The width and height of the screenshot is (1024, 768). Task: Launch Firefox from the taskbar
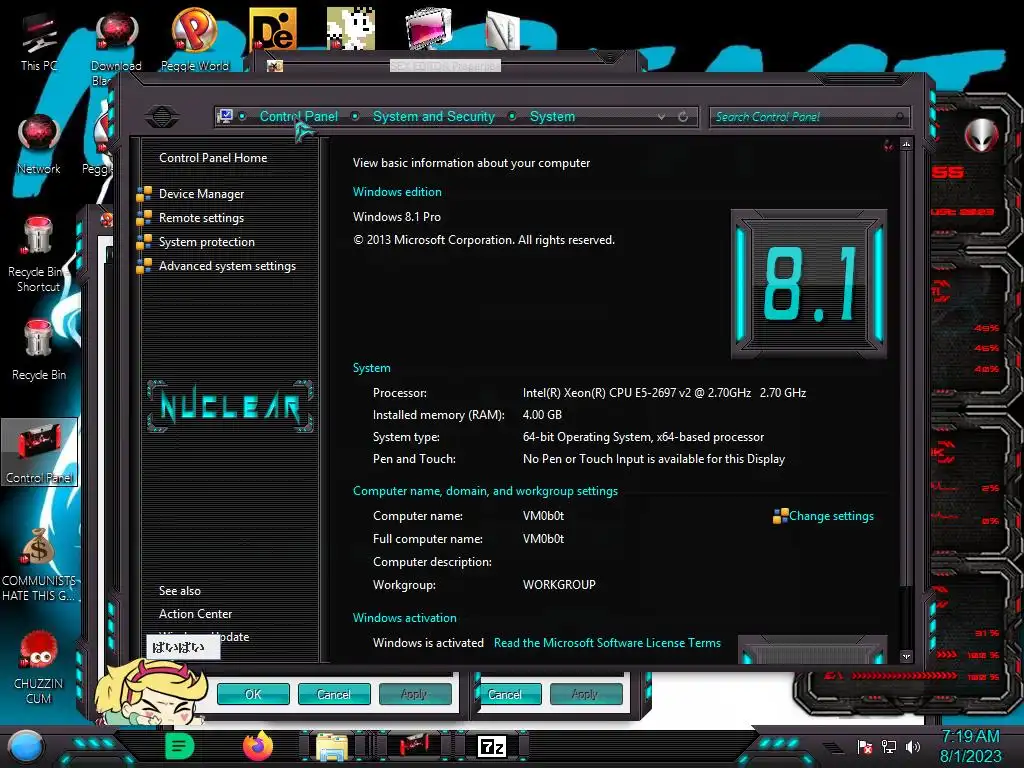(258, 746)
